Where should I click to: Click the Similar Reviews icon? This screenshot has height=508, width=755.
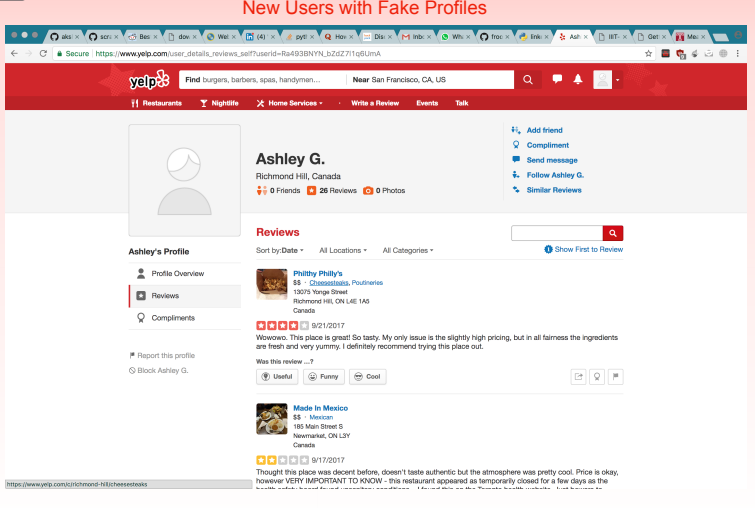pyautogui.click(x=516, y=189)
